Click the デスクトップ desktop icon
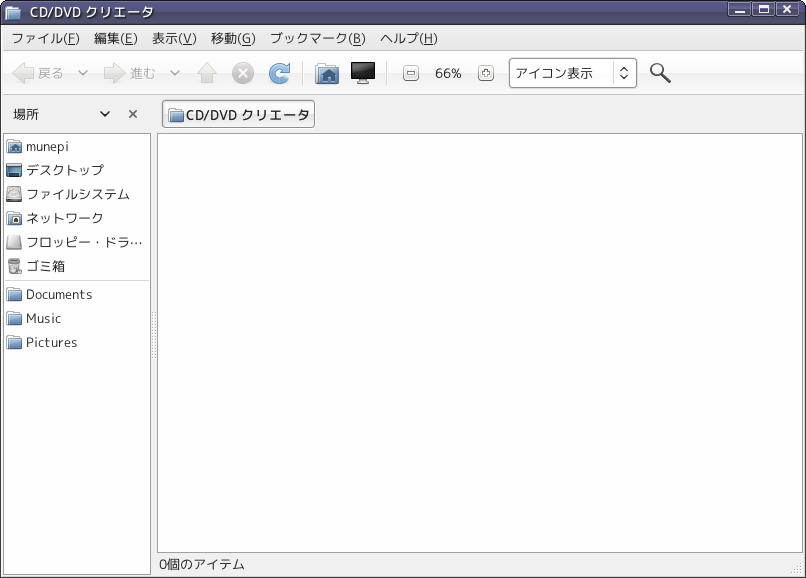Screen dimensions: 806x578 coord(14,170)
